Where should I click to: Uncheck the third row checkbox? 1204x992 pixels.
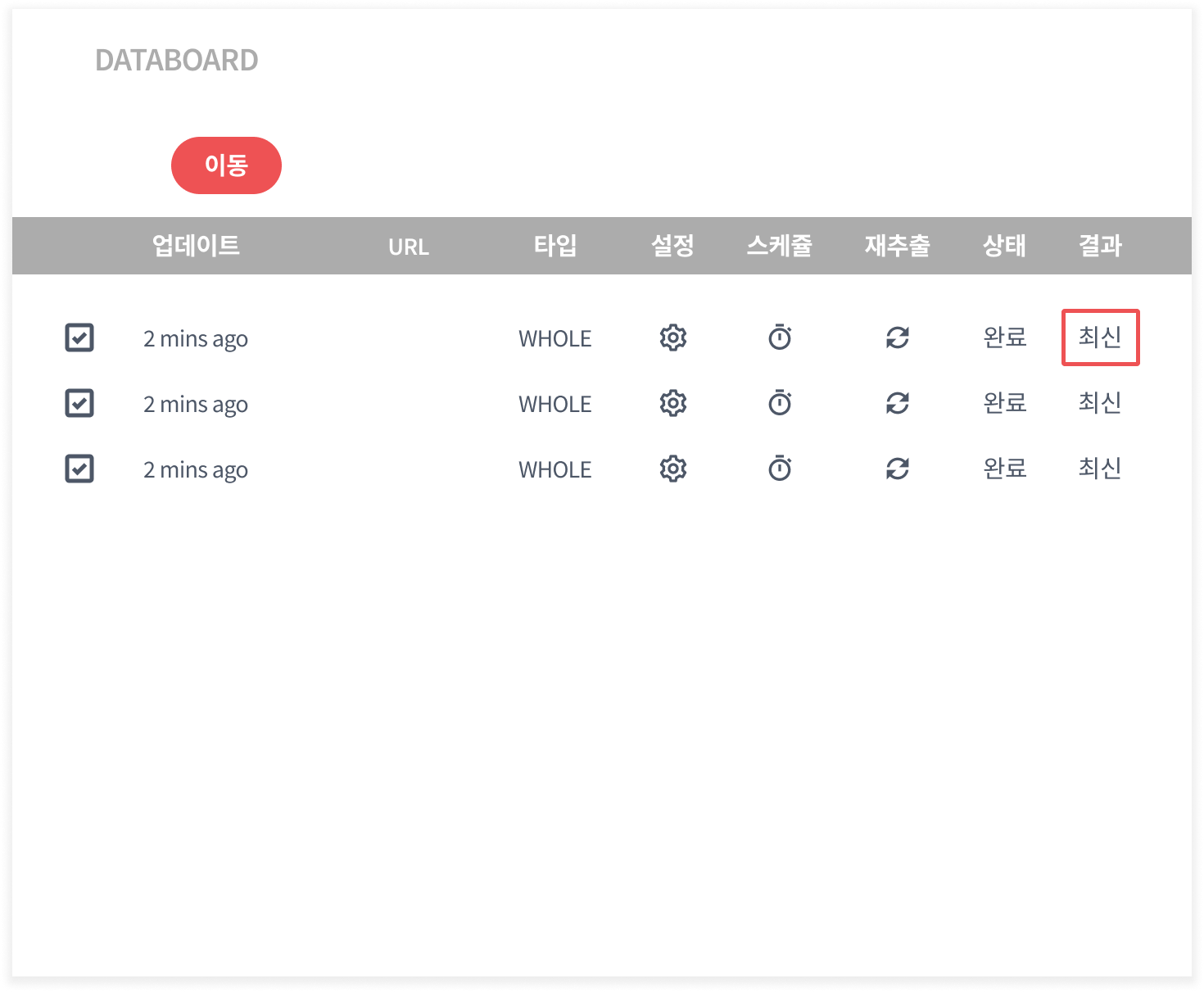point(79,469)
